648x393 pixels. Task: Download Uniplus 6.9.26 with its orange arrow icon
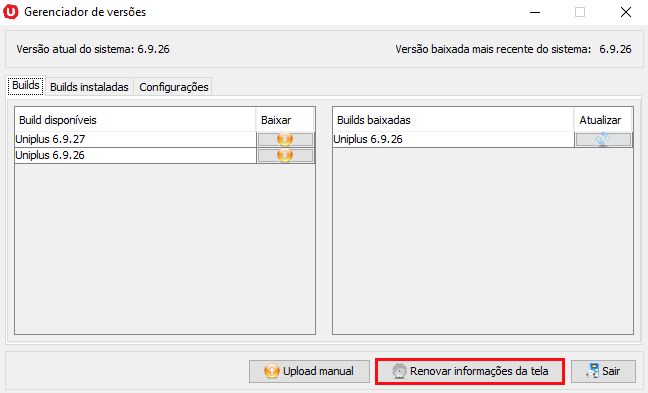pyautogui.click(x=285, y=155)
